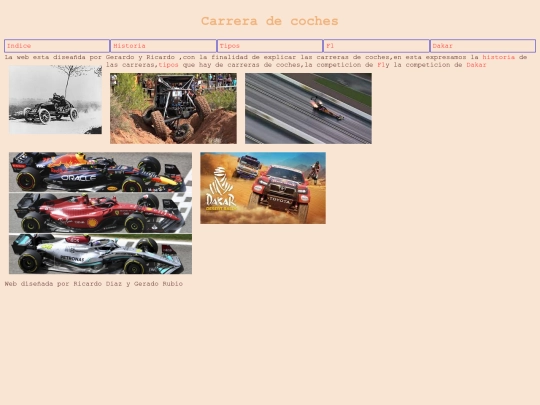The height and width of the screenshot is (405, 540).
Task: Open the F1 navigation item
Action: click(x=376, y=46)
